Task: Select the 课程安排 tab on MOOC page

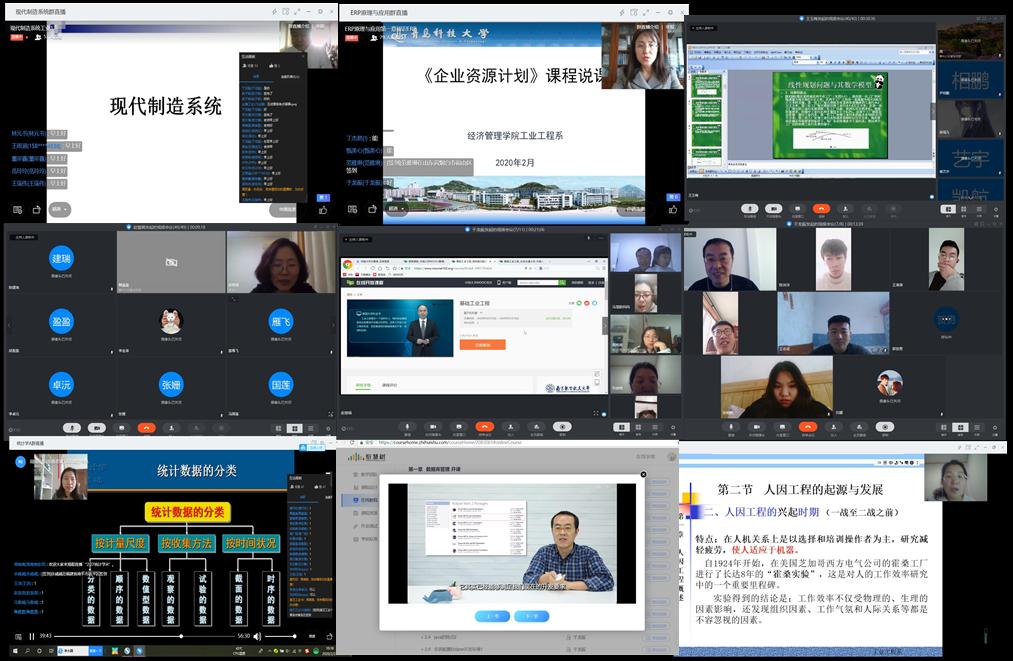Action: click(x=362, y=384)
